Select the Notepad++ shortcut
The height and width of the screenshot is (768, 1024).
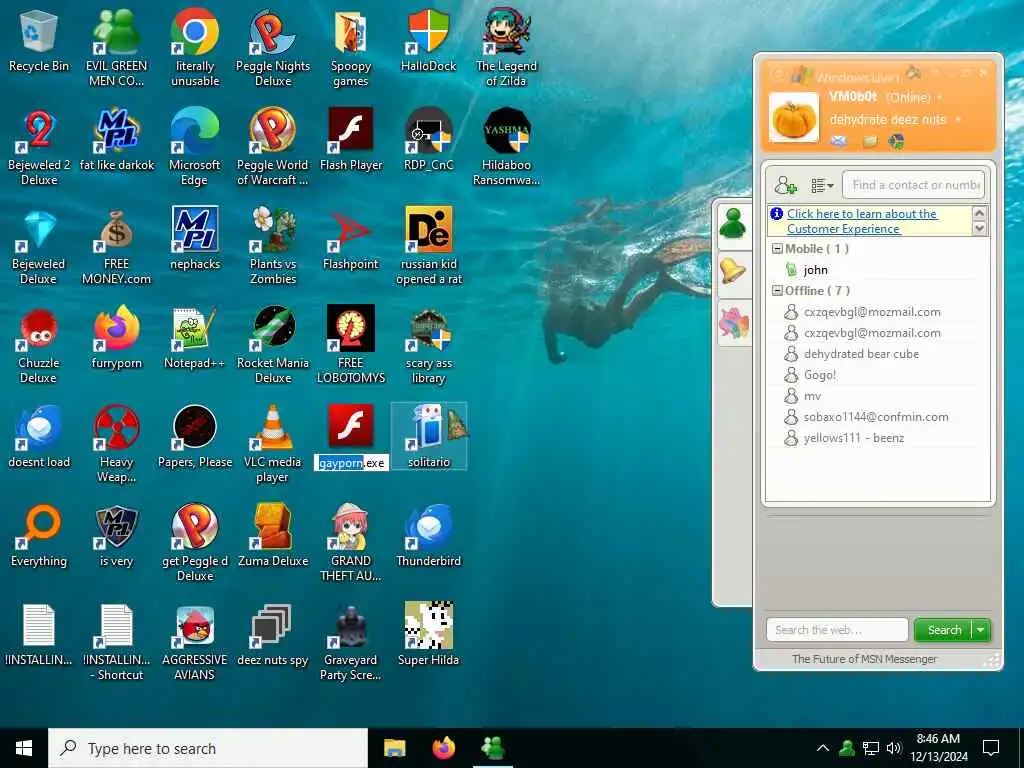coord(195,338)
